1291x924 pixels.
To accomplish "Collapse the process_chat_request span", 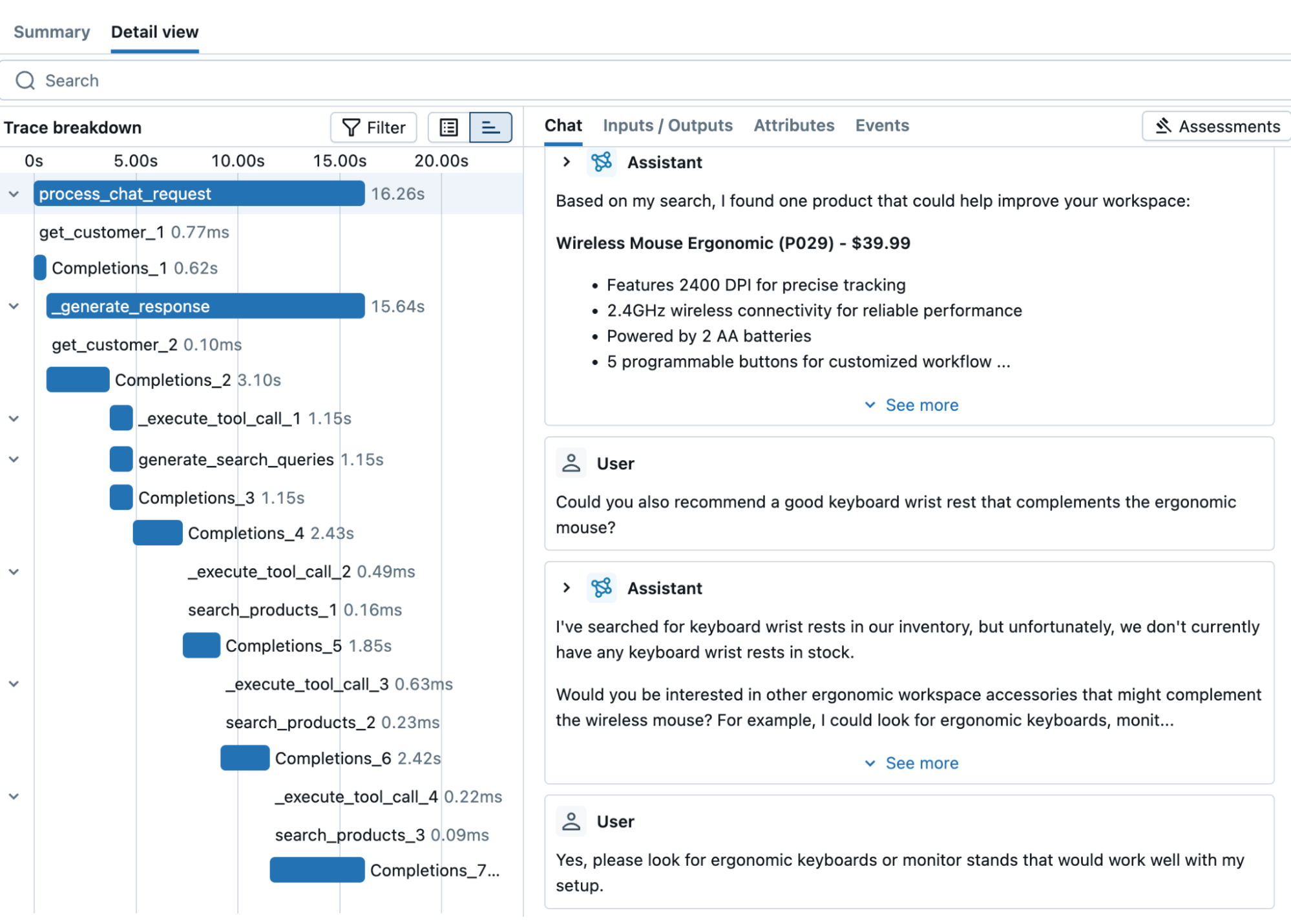I will 14,194.
